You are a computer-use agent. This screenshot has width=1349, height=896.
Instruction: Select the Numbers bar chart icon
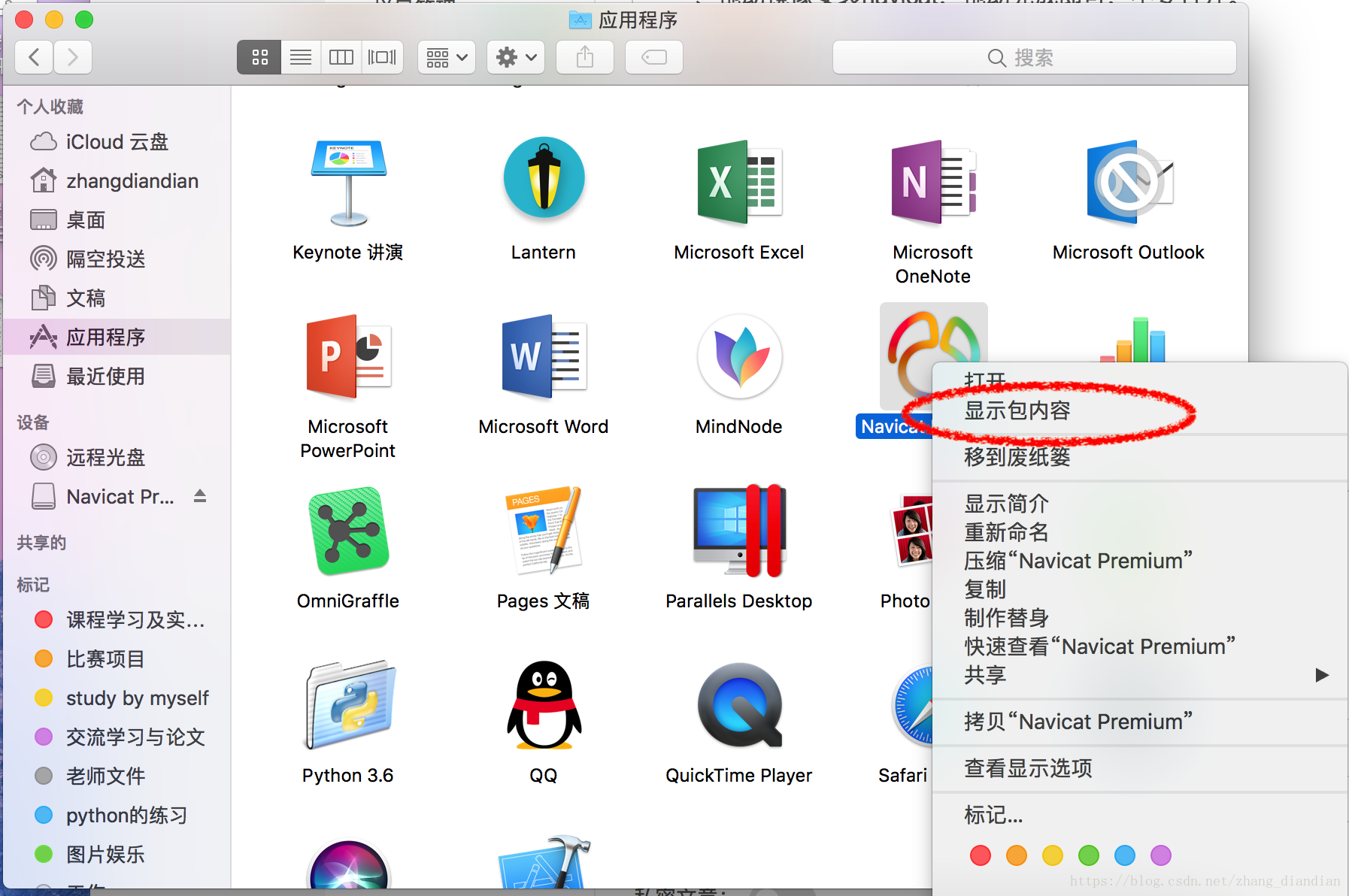click(x=1133, y=340)
